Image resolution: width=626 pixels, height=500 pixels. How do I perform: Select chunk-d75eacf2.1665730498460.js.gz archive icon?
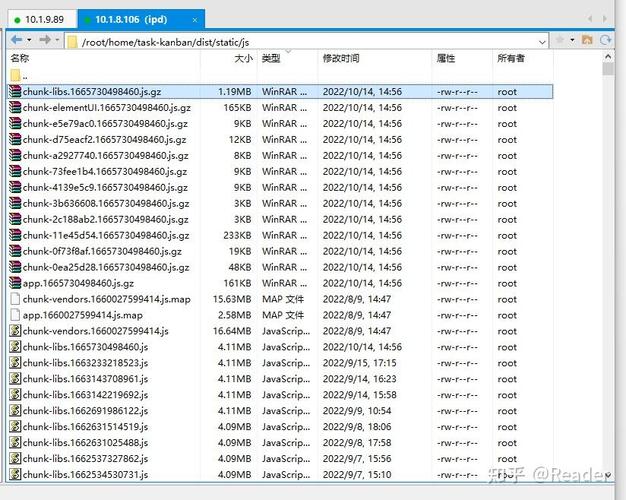tap(15, 139)
